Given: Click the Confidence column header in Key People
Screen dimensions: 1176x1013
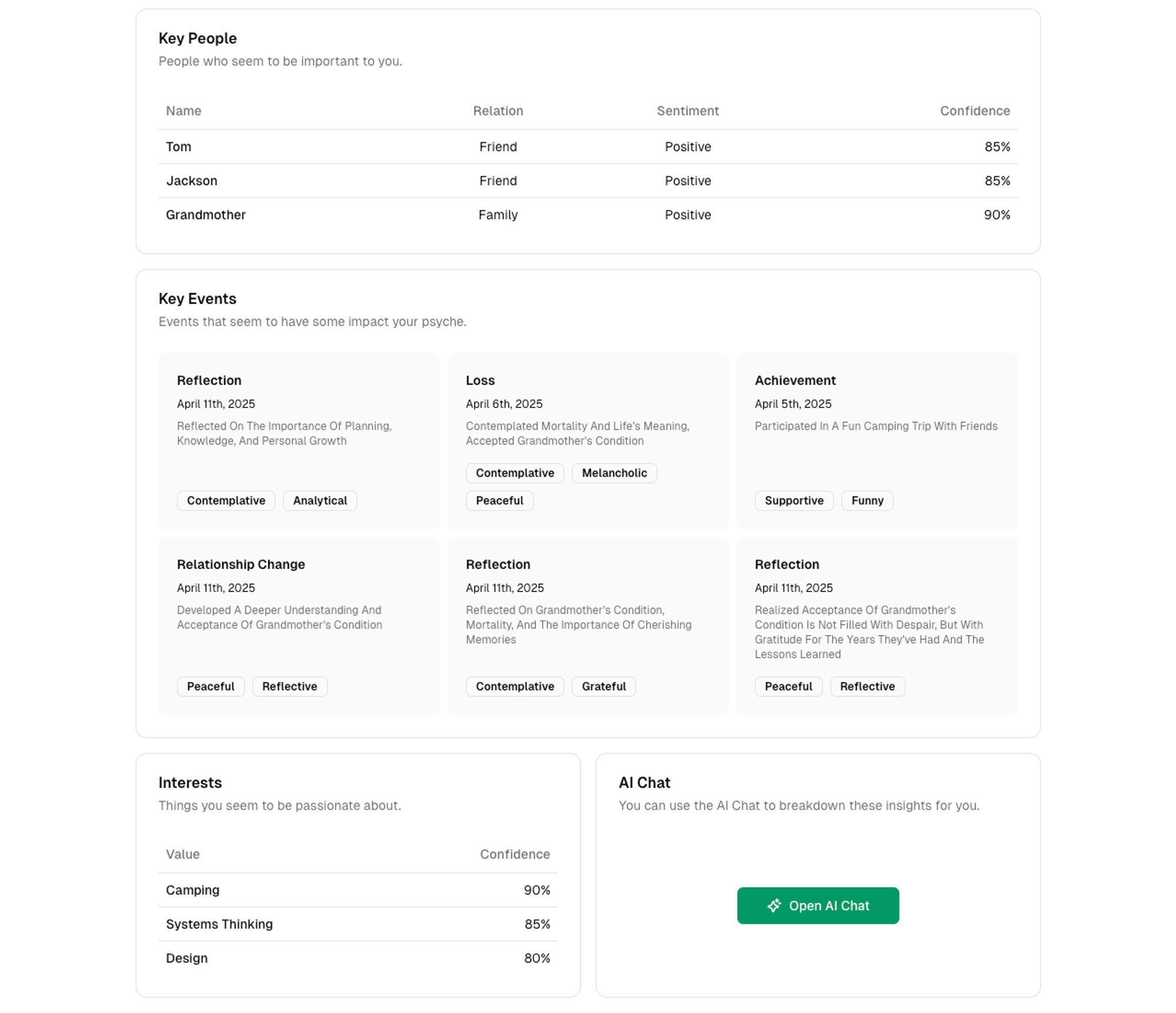Looking at the screenshot, I should tap(974, 111).
